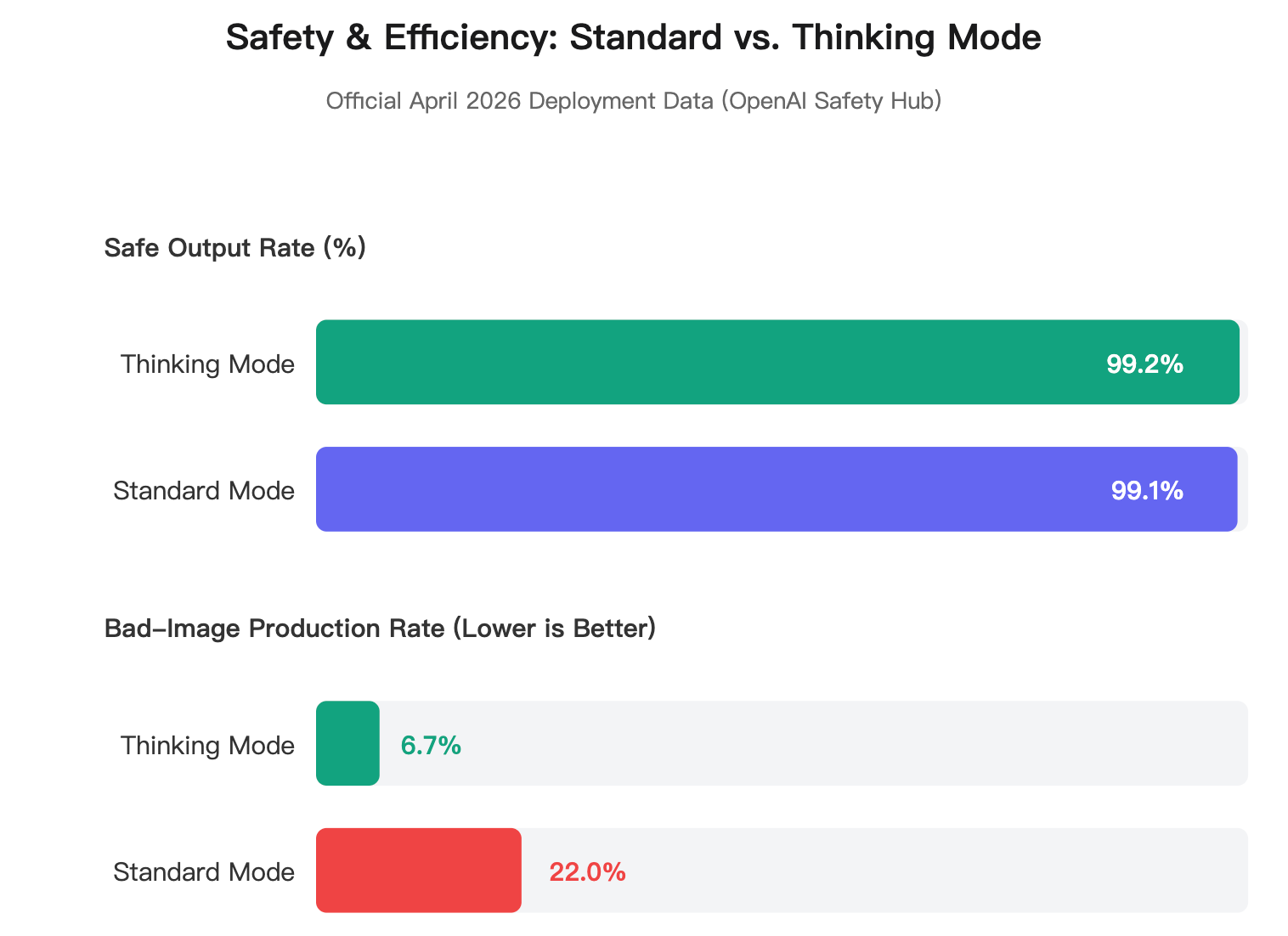Select the Bad-Image Production Rate heading
The image size is (1288, 936).
pos(380,629)
